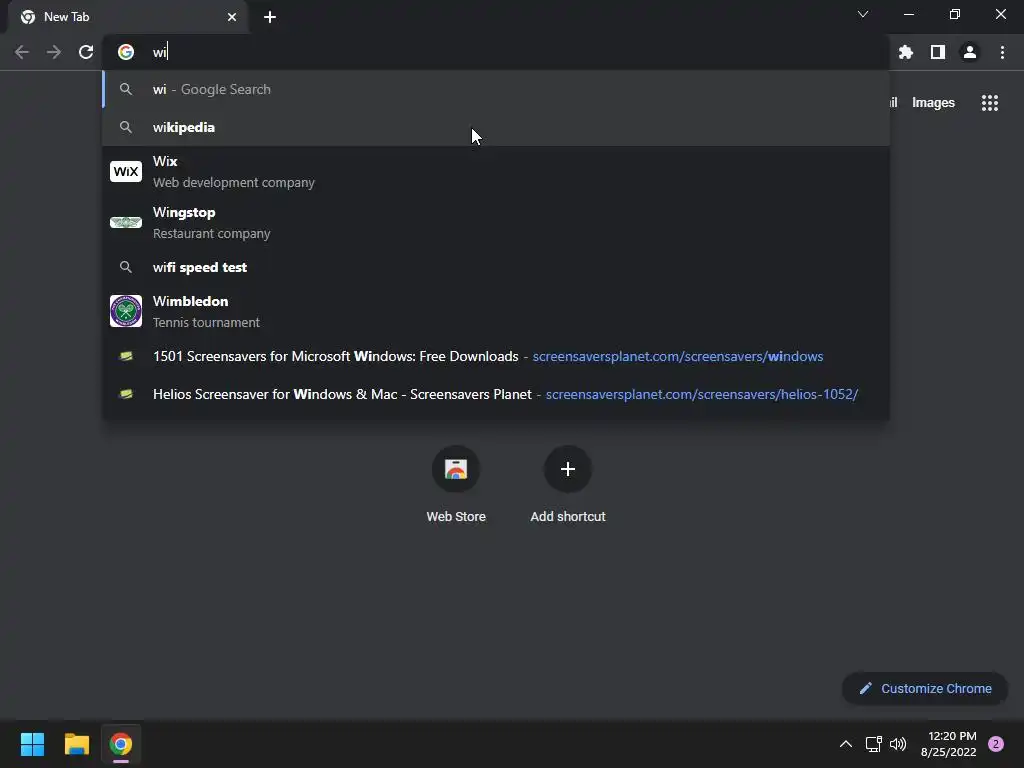1024x768 pixels.
Task: Click the Chrome taskbar icon
Action: tap(121, 744)
